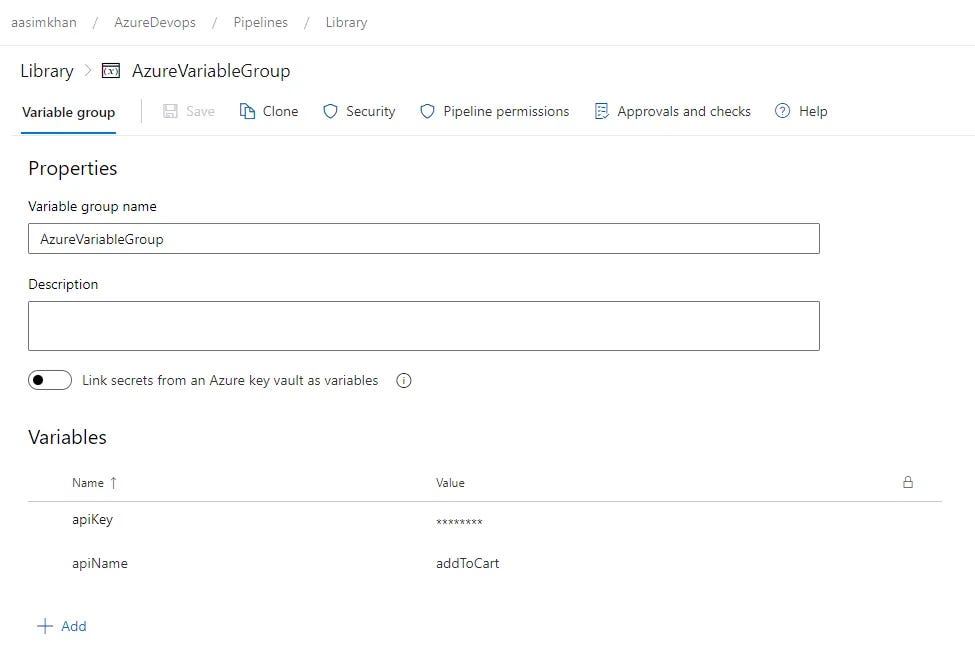Navigate to the aasimkhan organization breadcrumb
Screen dimensions: 975x666
pos(43,21)
